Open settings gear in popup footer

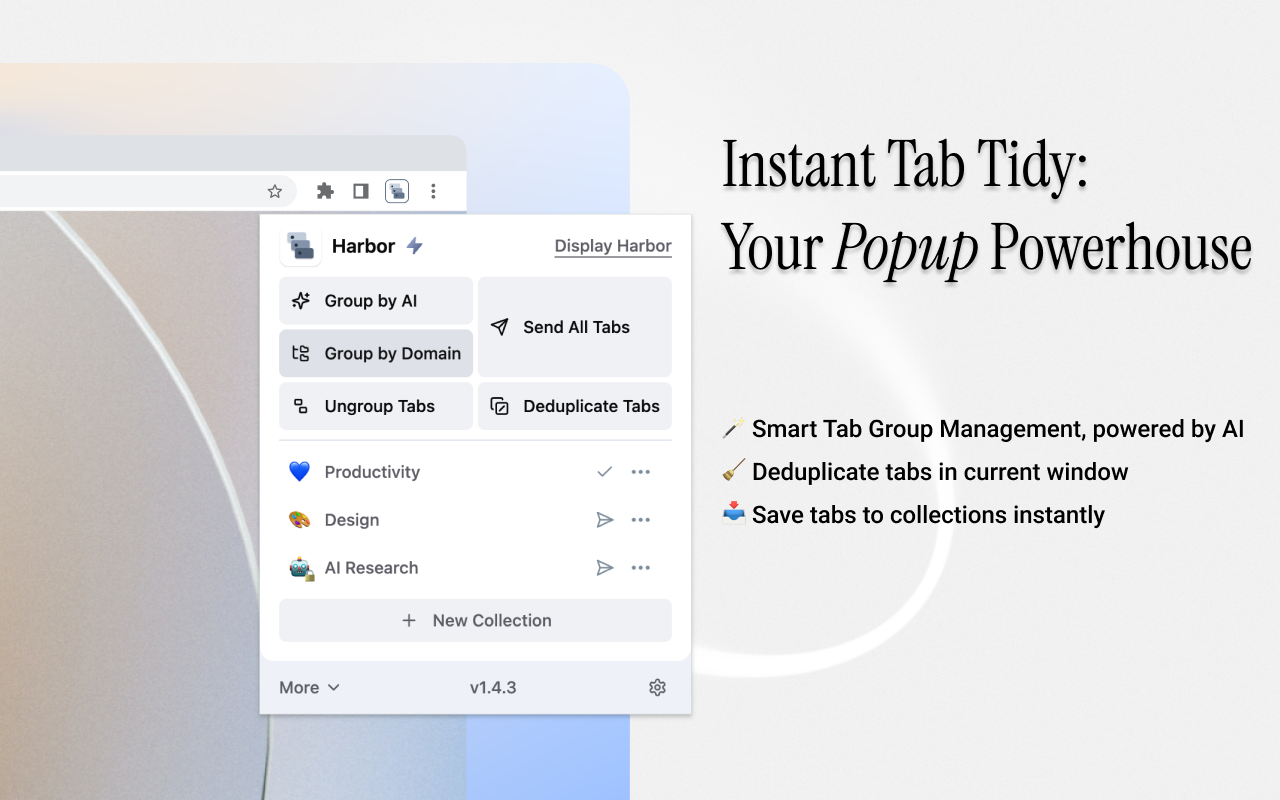click(657, 687)
